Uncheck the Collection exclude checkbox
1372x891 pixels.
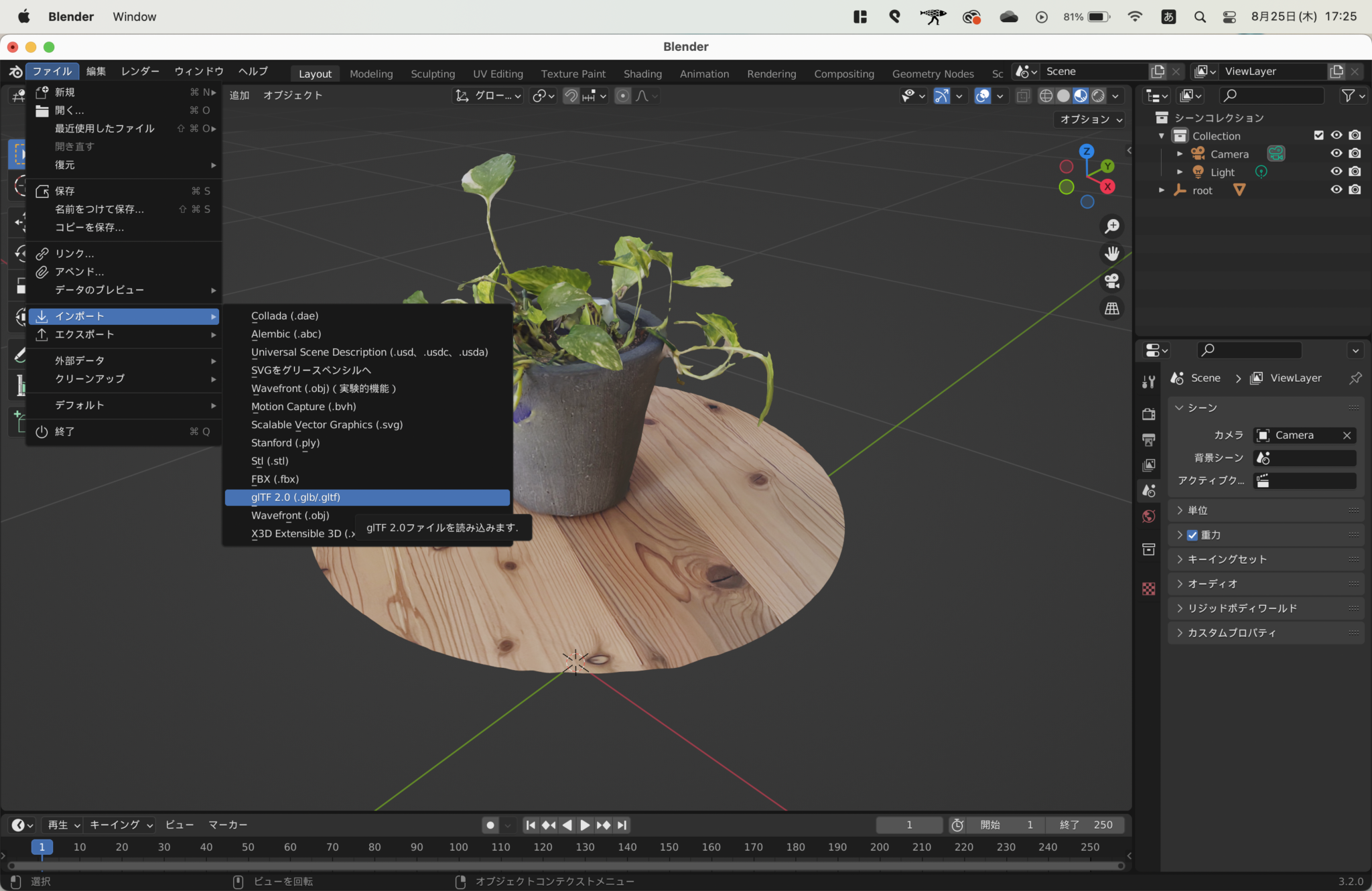(1318, 135)
